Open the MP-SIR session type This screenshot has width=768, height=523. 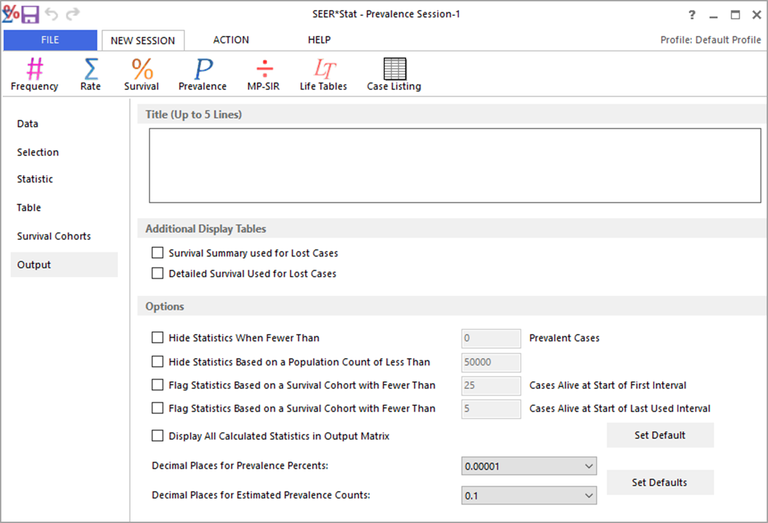(x=264, y=75)
